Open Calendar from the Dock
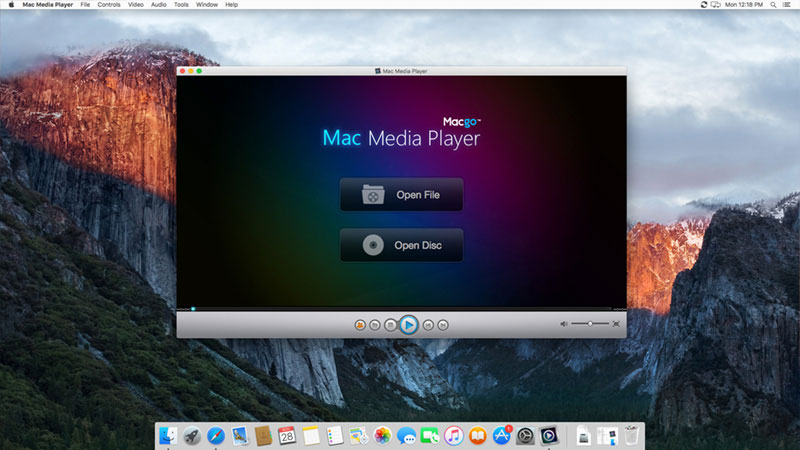This screenshot has width=800, height=450. click(x=287, y=436)
